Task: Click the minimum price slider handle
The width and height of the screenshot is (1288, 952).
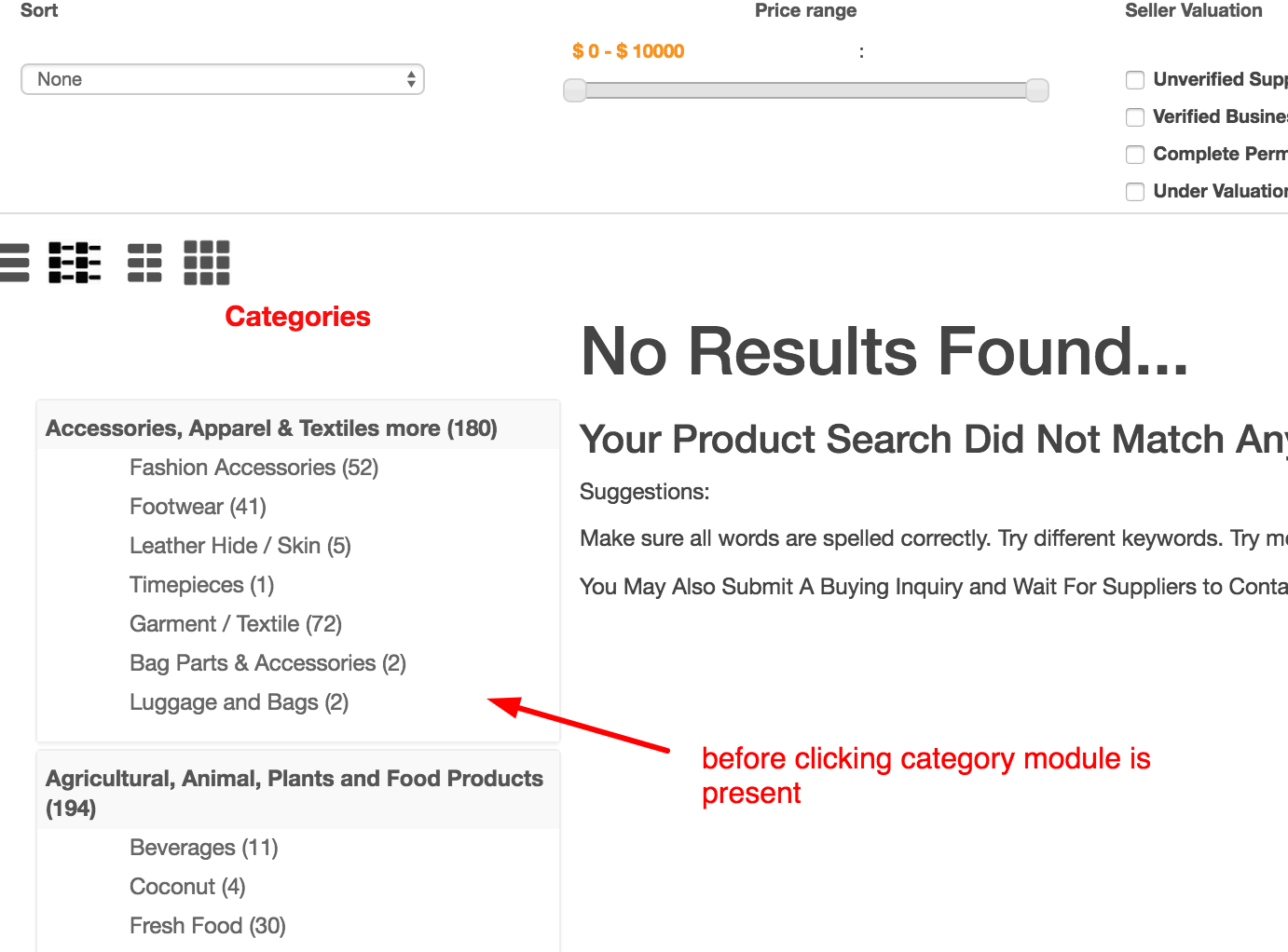Action: 575,90
